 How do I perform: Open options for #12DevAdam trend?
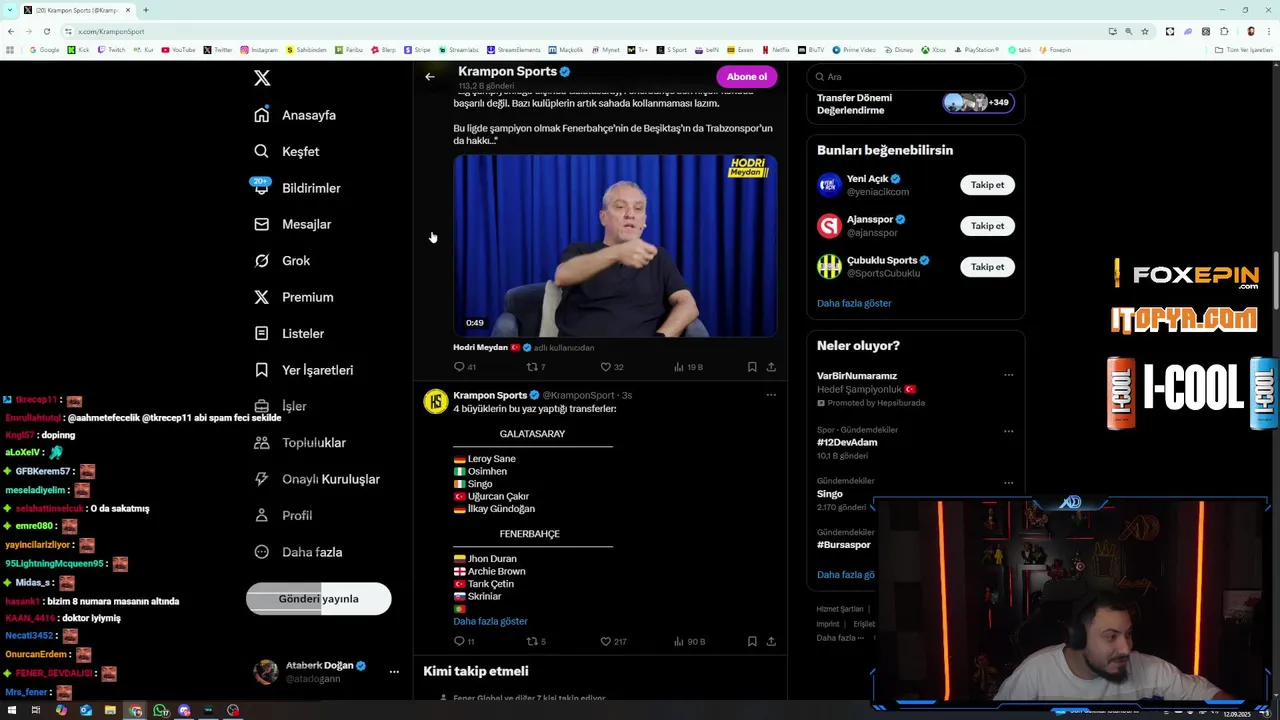1008,432
